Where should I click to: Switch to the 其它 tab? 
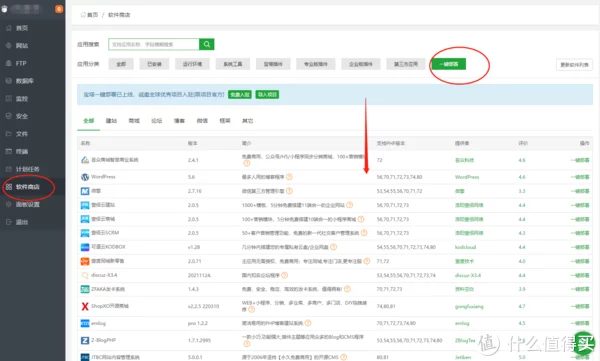click(248, 121)
